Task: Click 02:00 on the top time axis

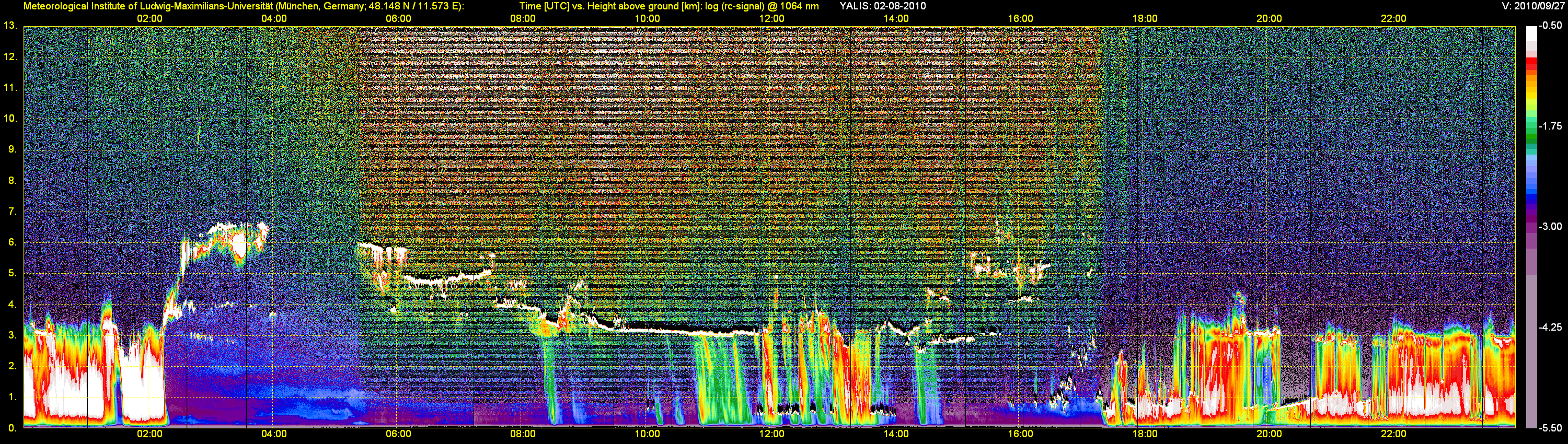Action: click(149, 18)
